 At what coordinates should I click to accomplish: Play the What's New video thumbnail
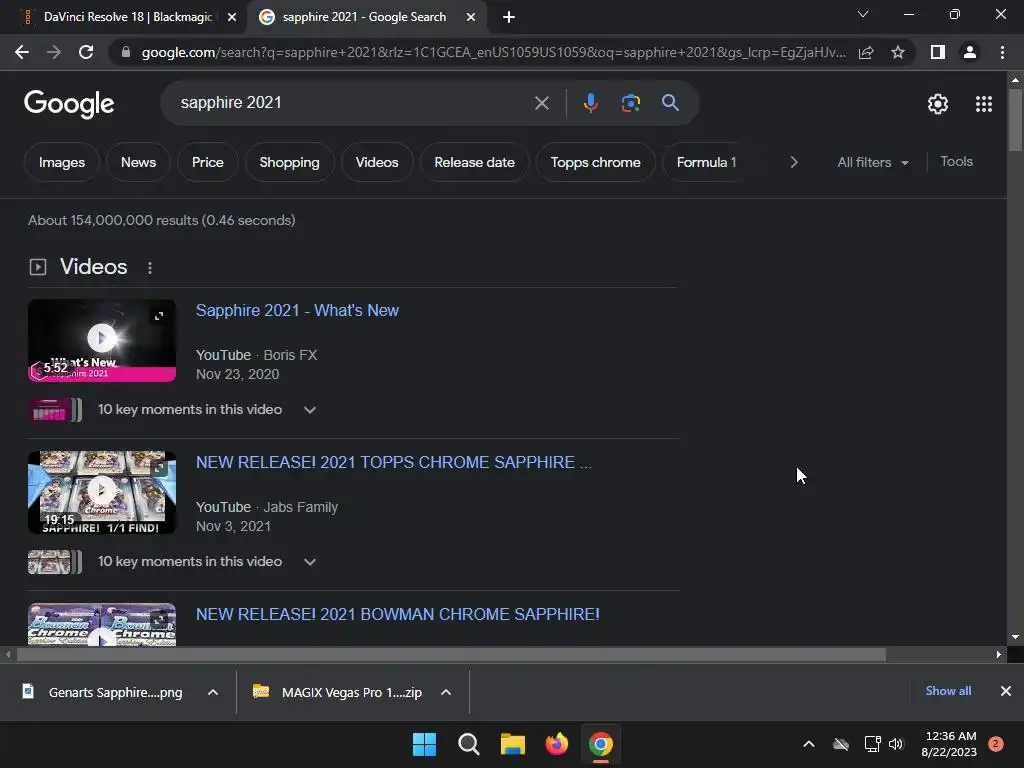tap(102, 340)
